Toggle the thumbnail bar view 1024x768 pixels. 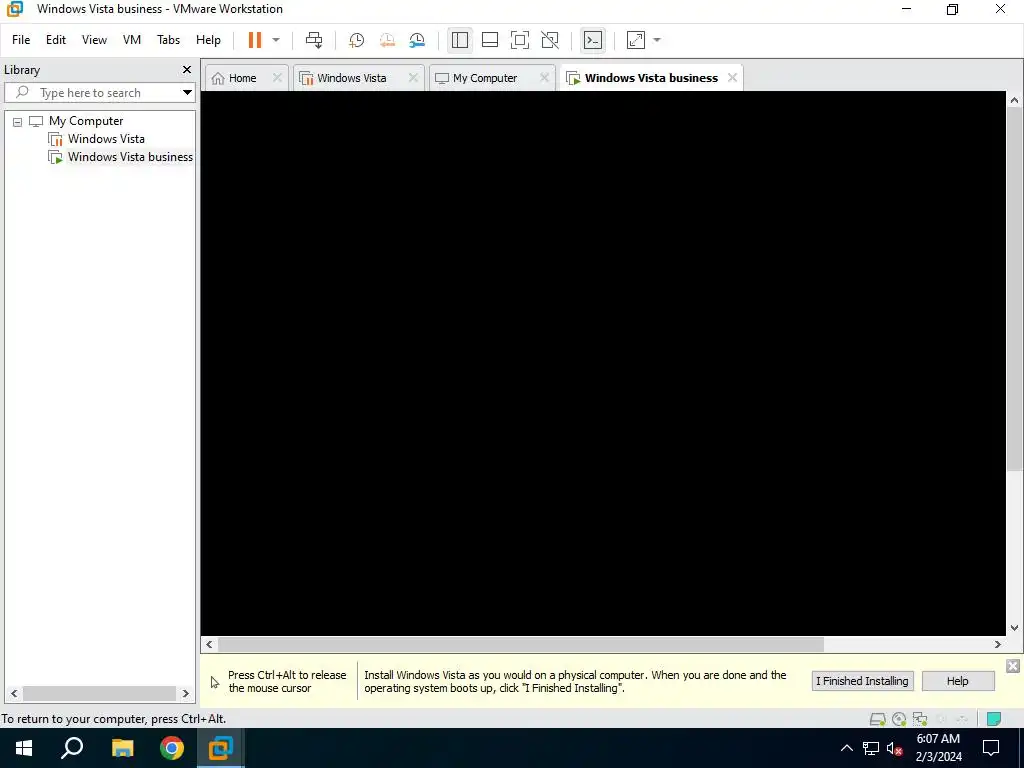click(490, 40)
